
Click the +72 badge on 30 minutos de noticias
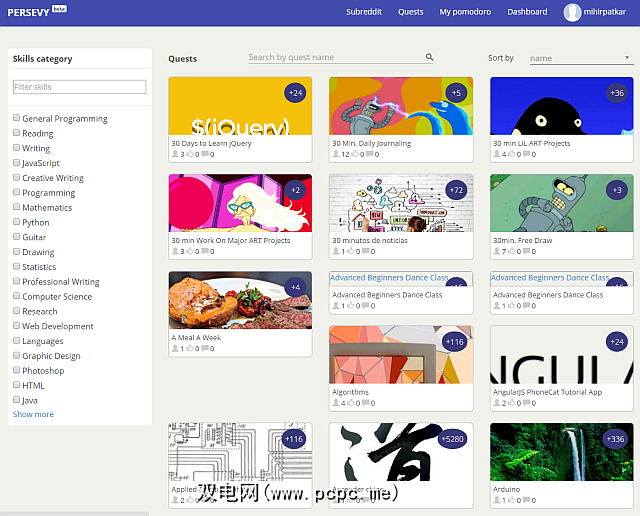pyautogui.click(x=456, y=190)
